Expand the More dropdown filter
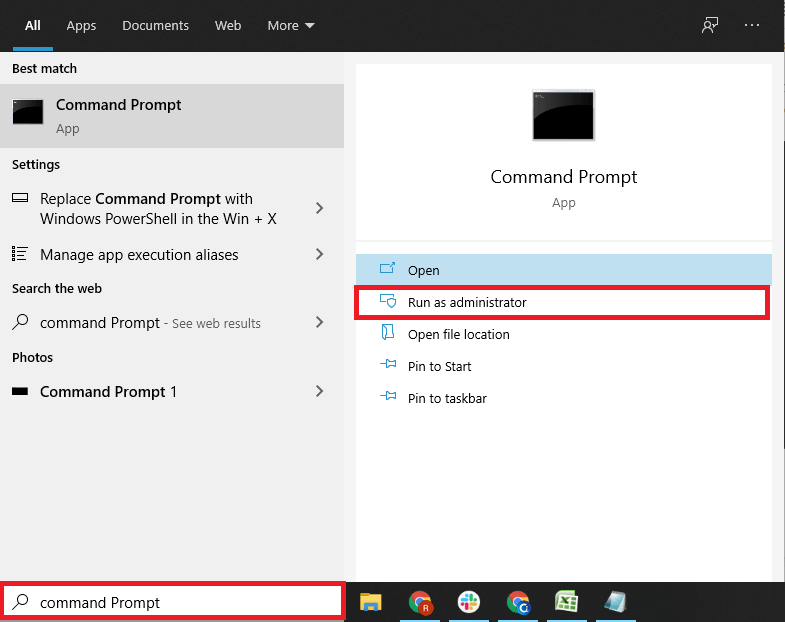This screenshot has height=622, width=785. click(x=290, y=26)
